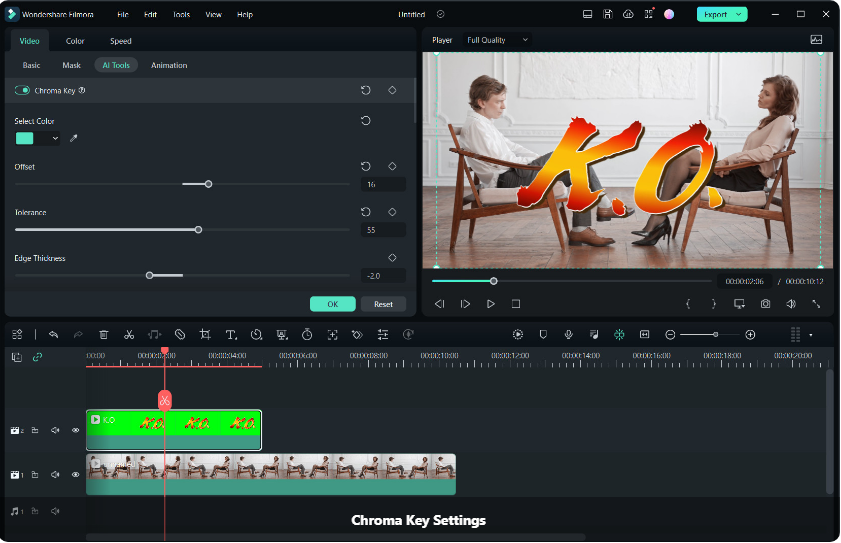Reset the Offset value
This screenshot has width=841, height=543.
(366, 166)
